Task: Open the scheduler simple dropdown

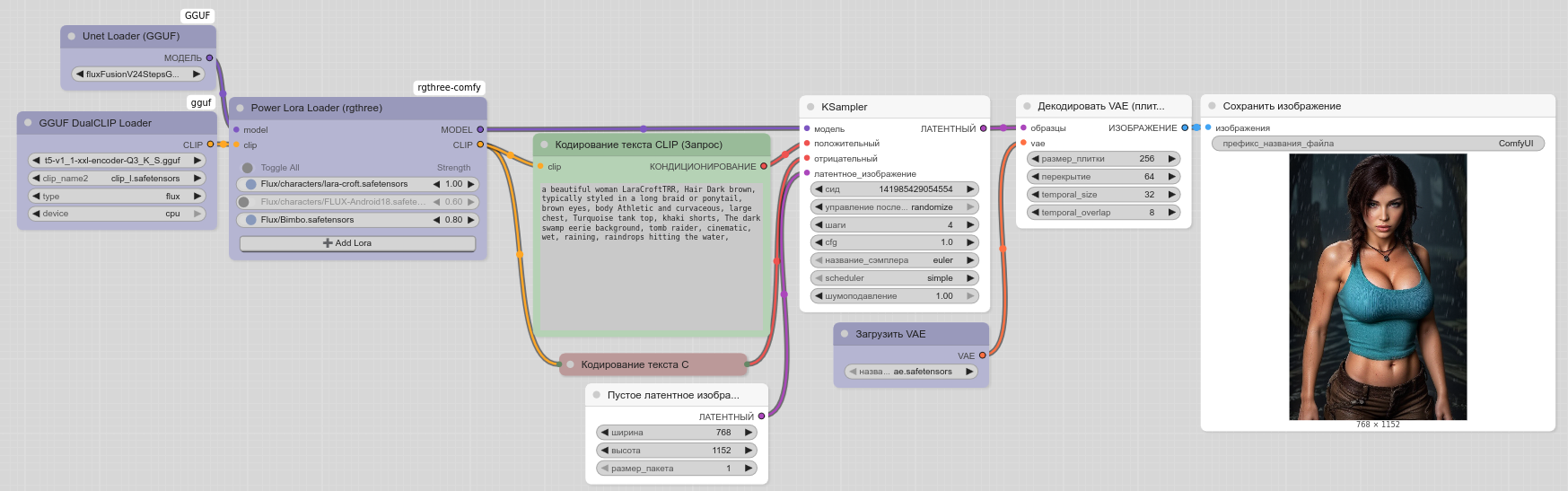Action: [x=894, y=278]
